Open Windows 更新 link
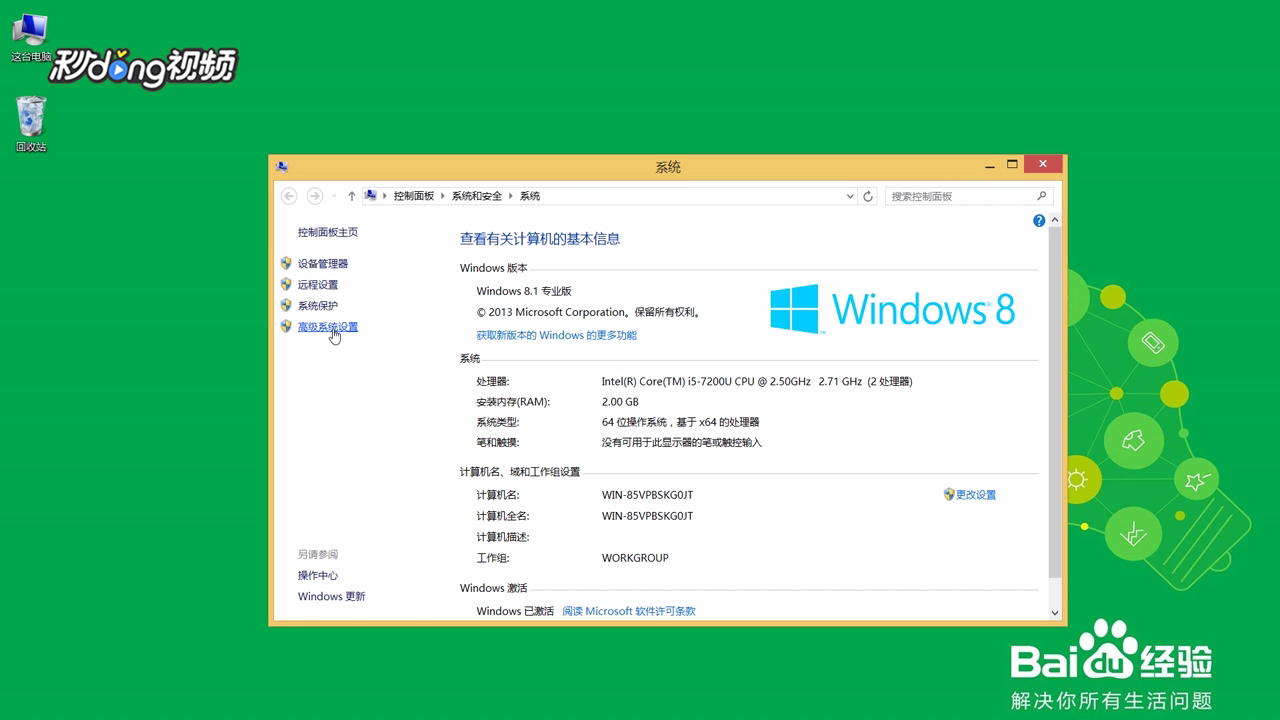The width and height of the screenshot is (1280, 720). pyautogui.click(x=331, y=596)
